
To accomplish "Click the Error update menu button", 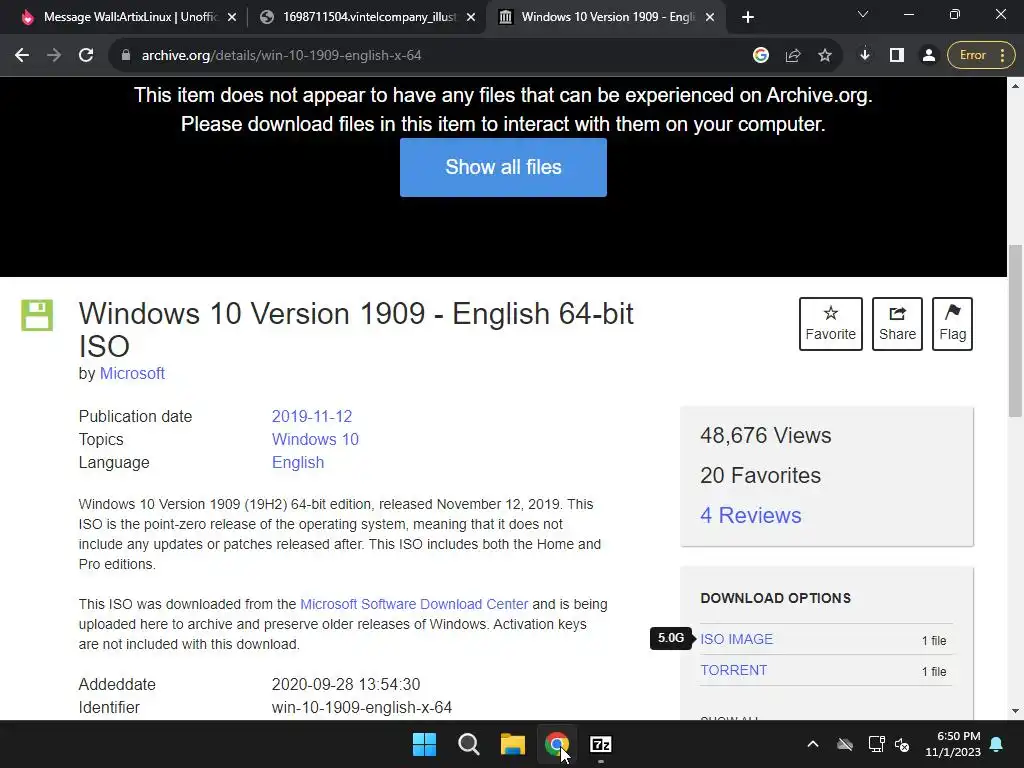I will coord(981,56).
